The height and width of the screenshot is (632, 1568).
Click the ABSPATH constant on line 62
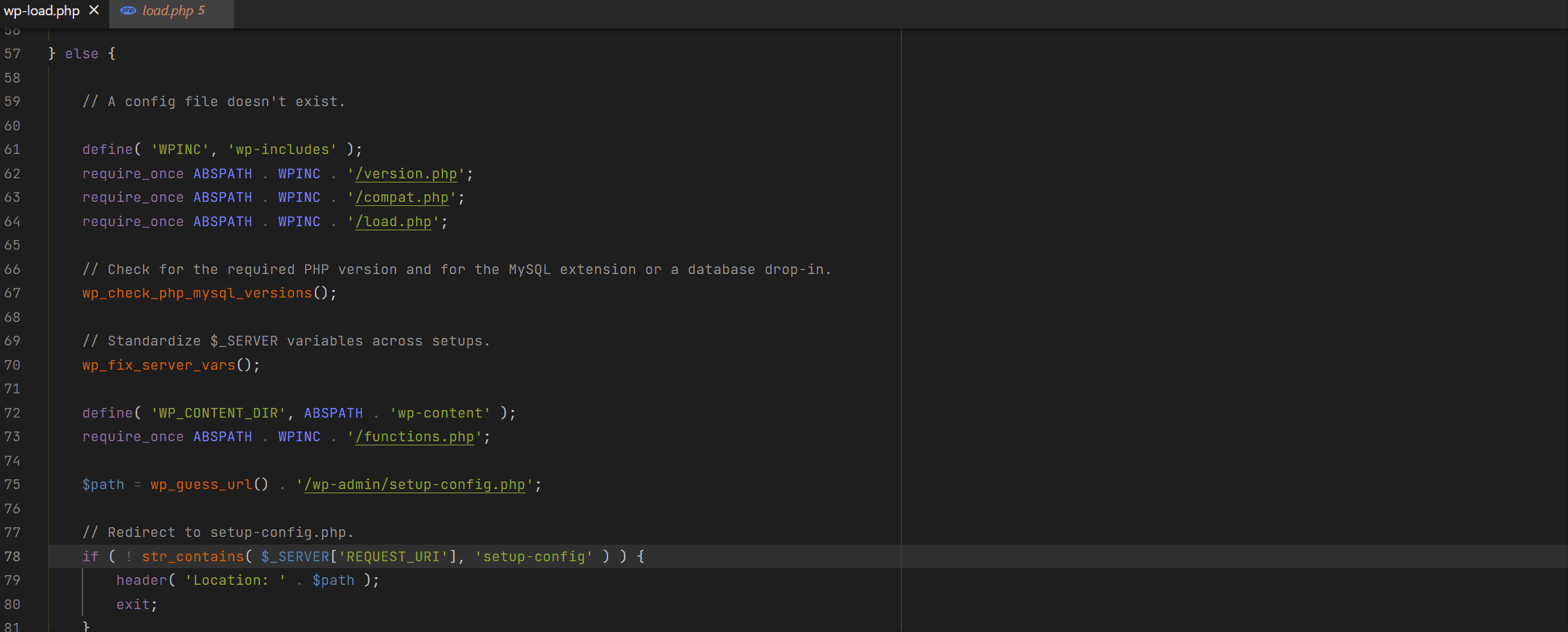(x=222, y=173)
